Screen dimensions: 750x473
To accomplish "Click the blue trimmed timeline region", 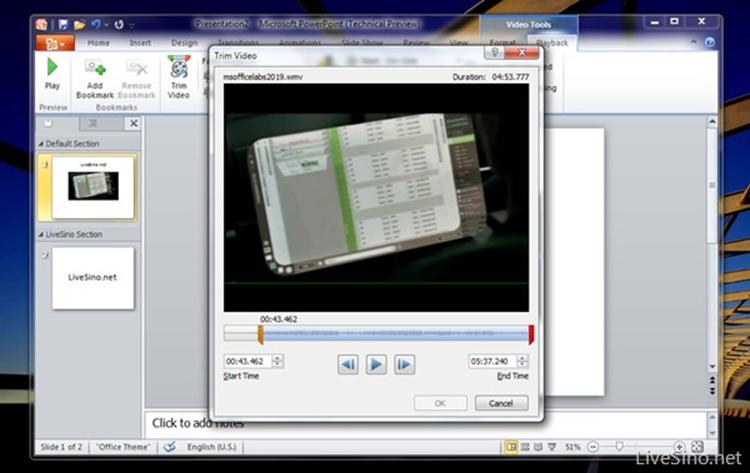I will 396,333.
